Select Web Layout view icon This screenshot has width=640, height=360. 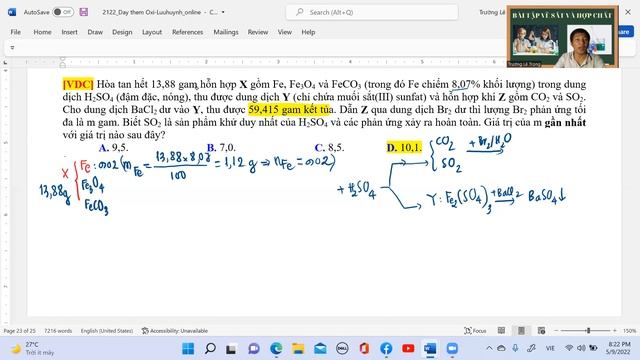(x=541, y=331)
